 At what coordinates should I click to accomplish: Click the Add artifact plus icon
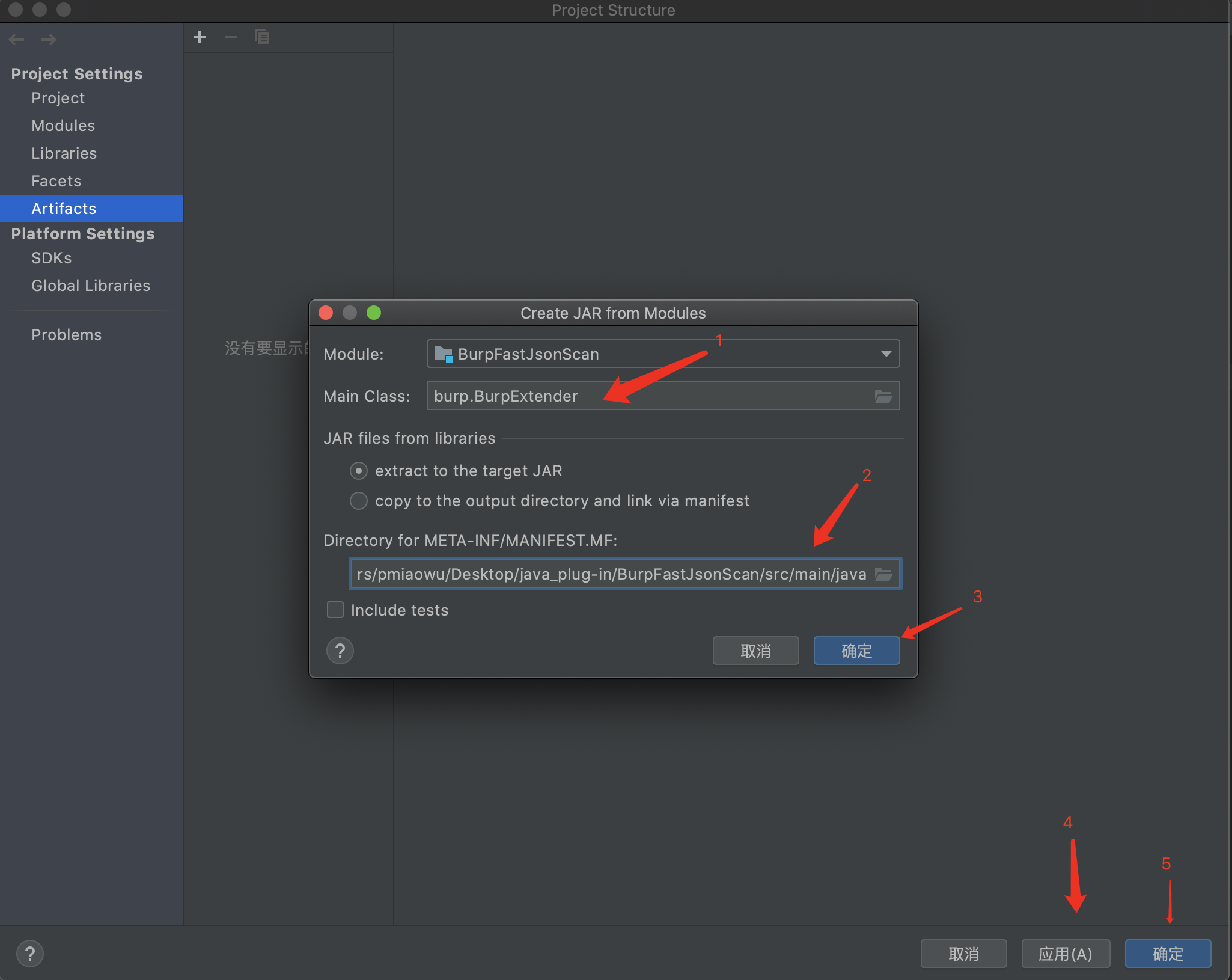pos(200,37)
